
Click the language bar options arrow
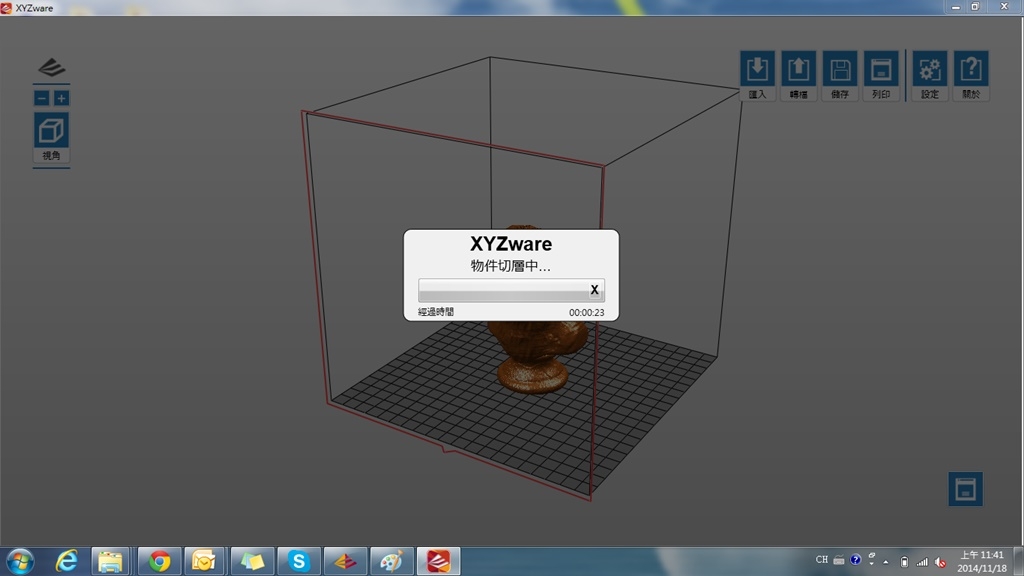tap(872, 563)
